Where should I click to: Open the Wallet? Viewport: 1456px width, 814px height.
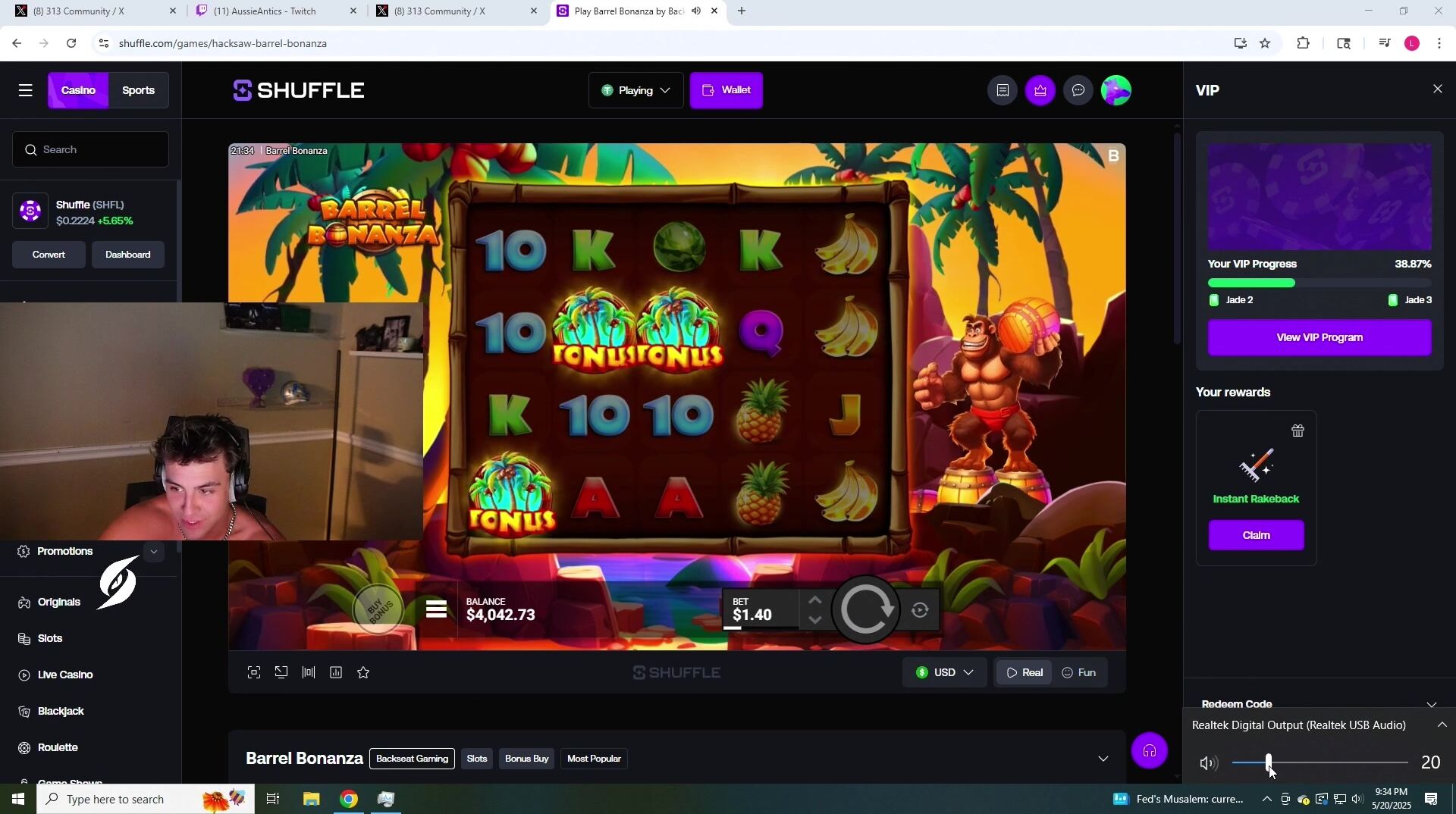(726, 91)
